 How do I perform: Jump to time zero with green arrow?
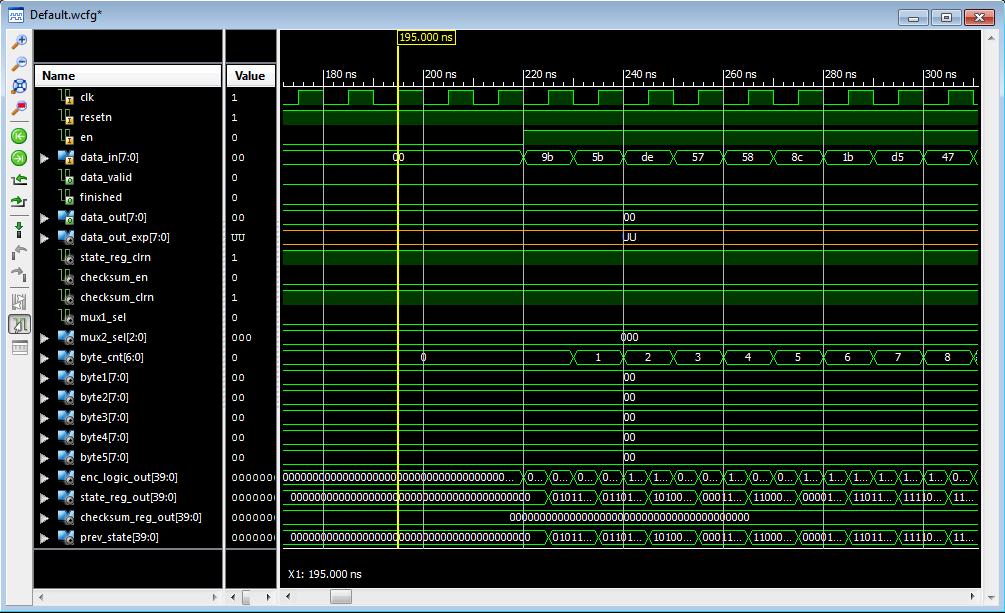19,136
